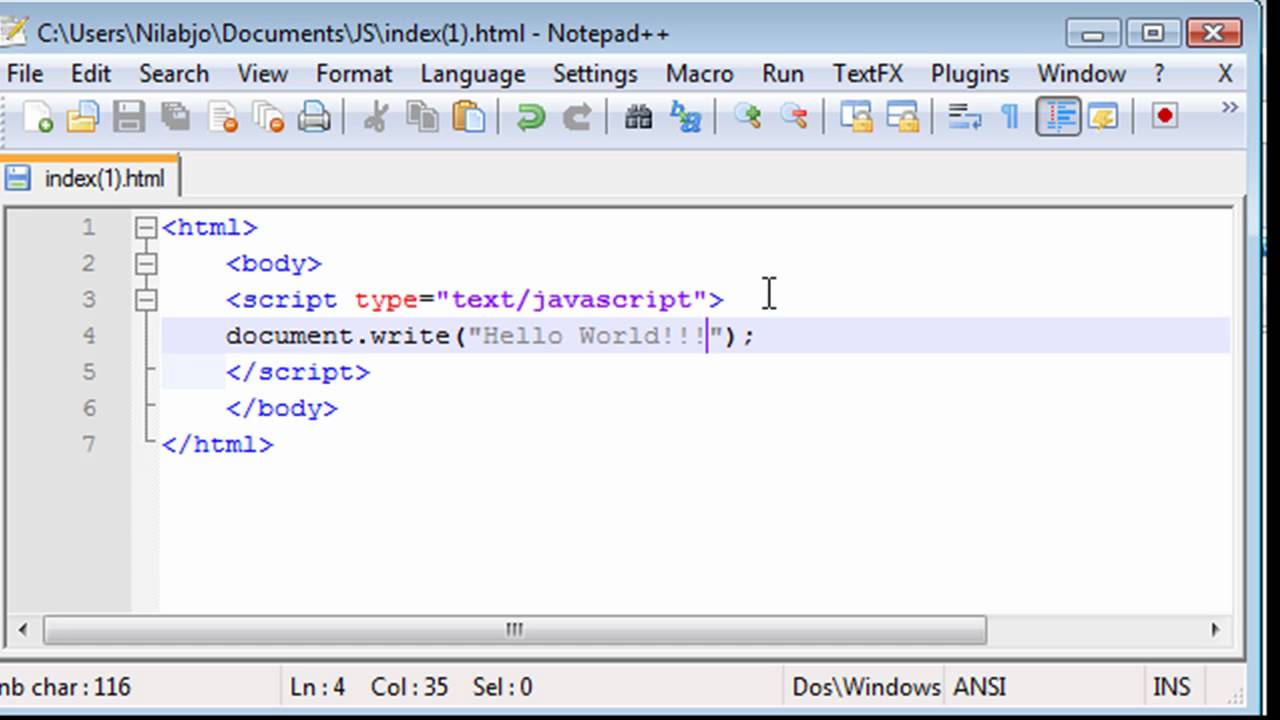Open the Run menu

tap(783, 74)
